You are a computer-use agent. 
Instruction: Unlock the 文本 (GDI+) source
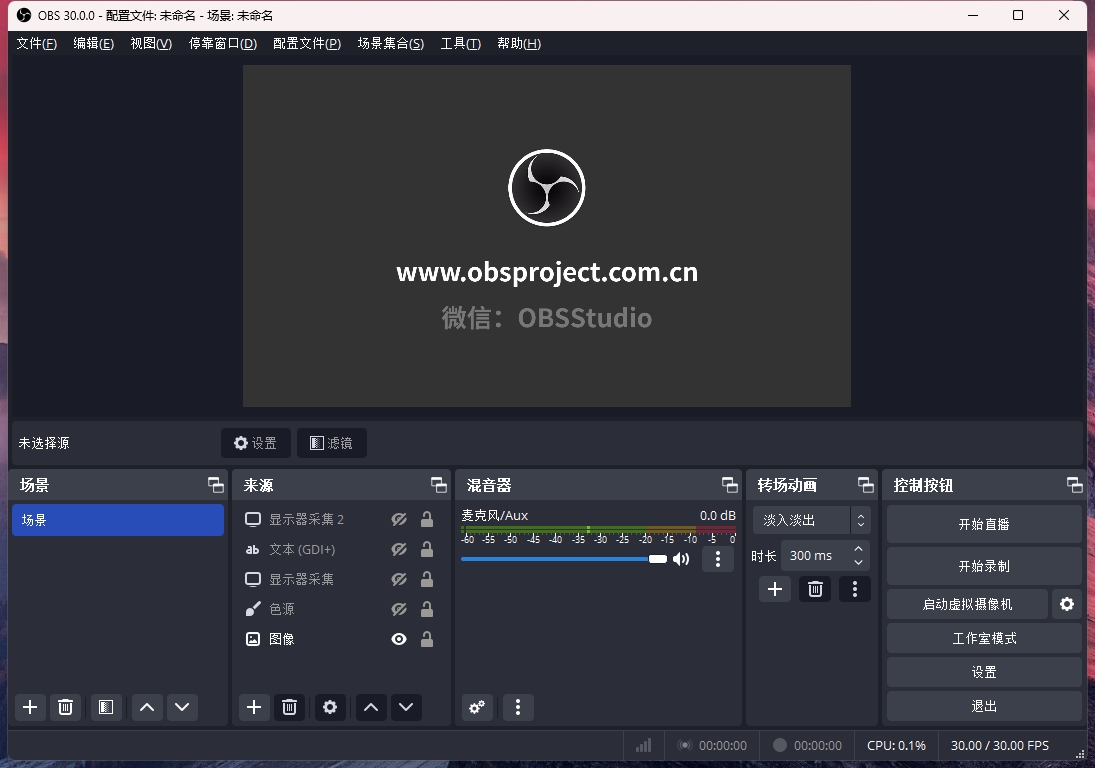point(427,549)
